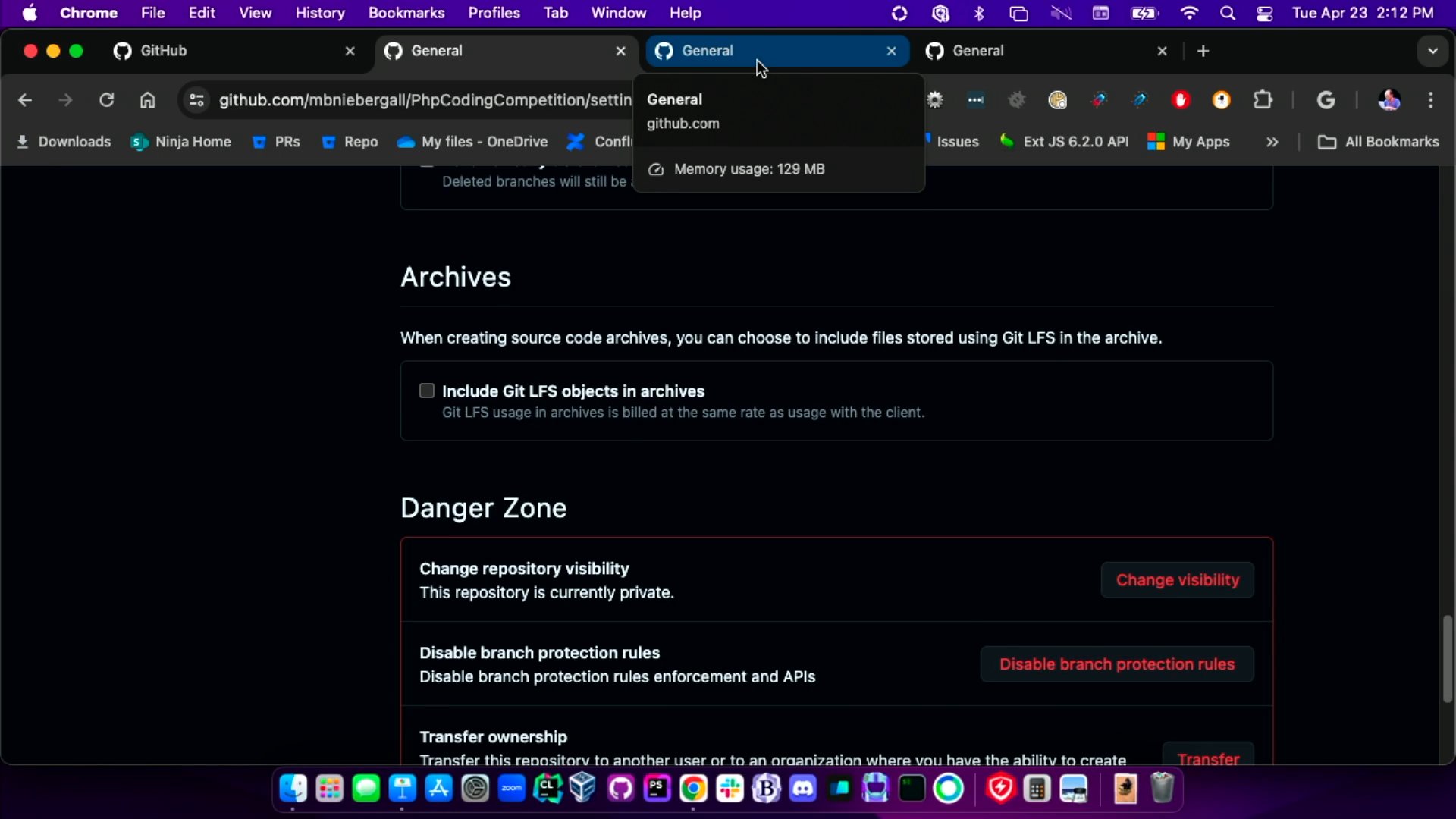Expand the tab search dropdown arrow

tap(1432, 51)
